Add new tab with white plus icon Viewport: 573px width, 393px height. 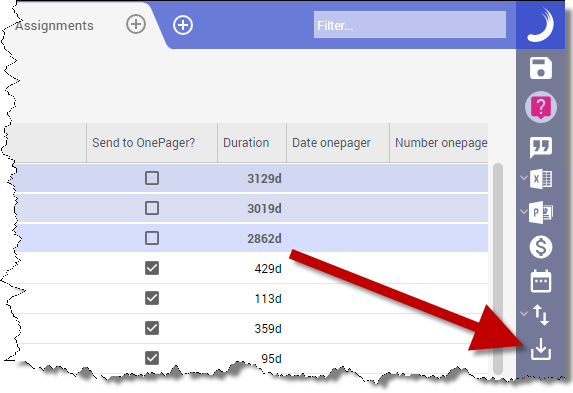183,25
